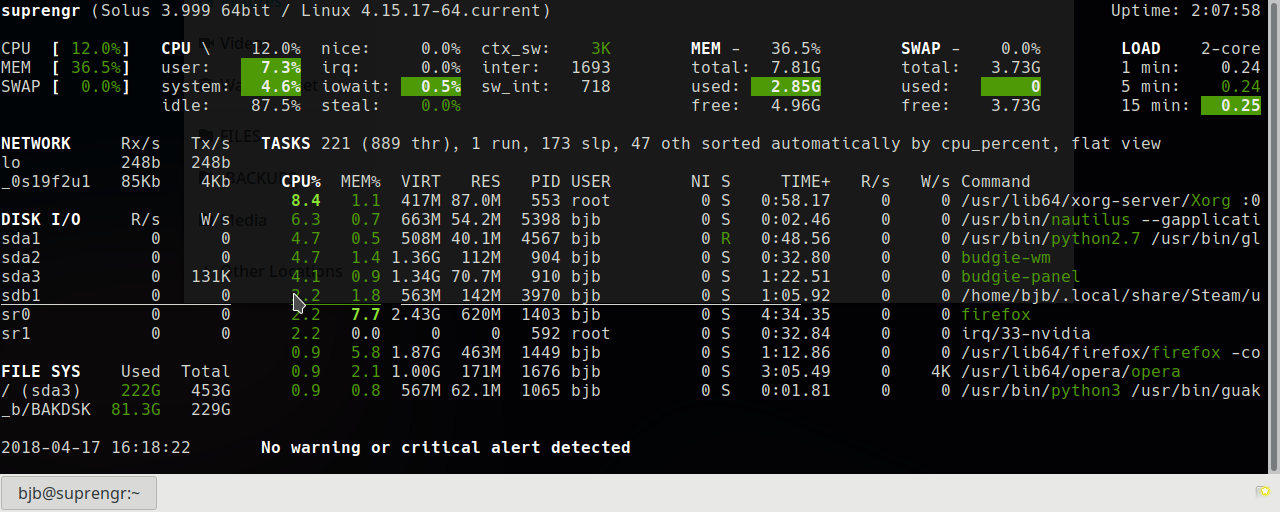1280x512 pixels.
Task: Click the ctx_sw value 3K
Action: point(601,48)
